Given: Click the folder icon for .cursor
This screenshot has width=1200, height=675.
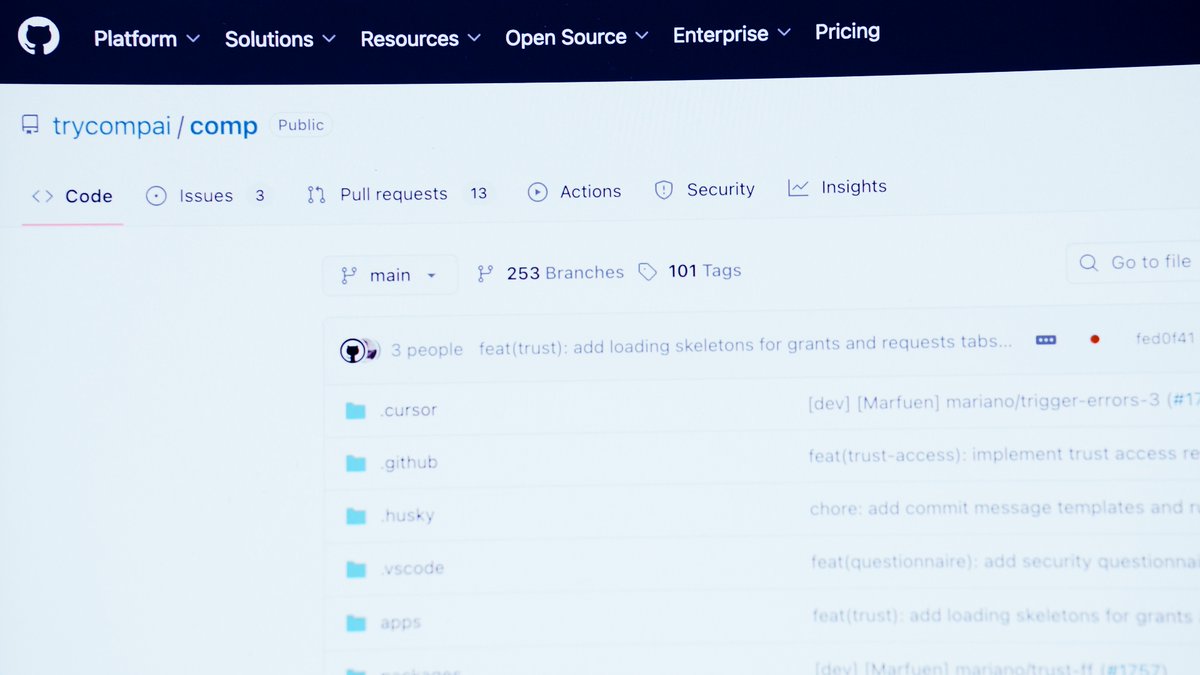Looking at the screenshot, I should point(355,410).
